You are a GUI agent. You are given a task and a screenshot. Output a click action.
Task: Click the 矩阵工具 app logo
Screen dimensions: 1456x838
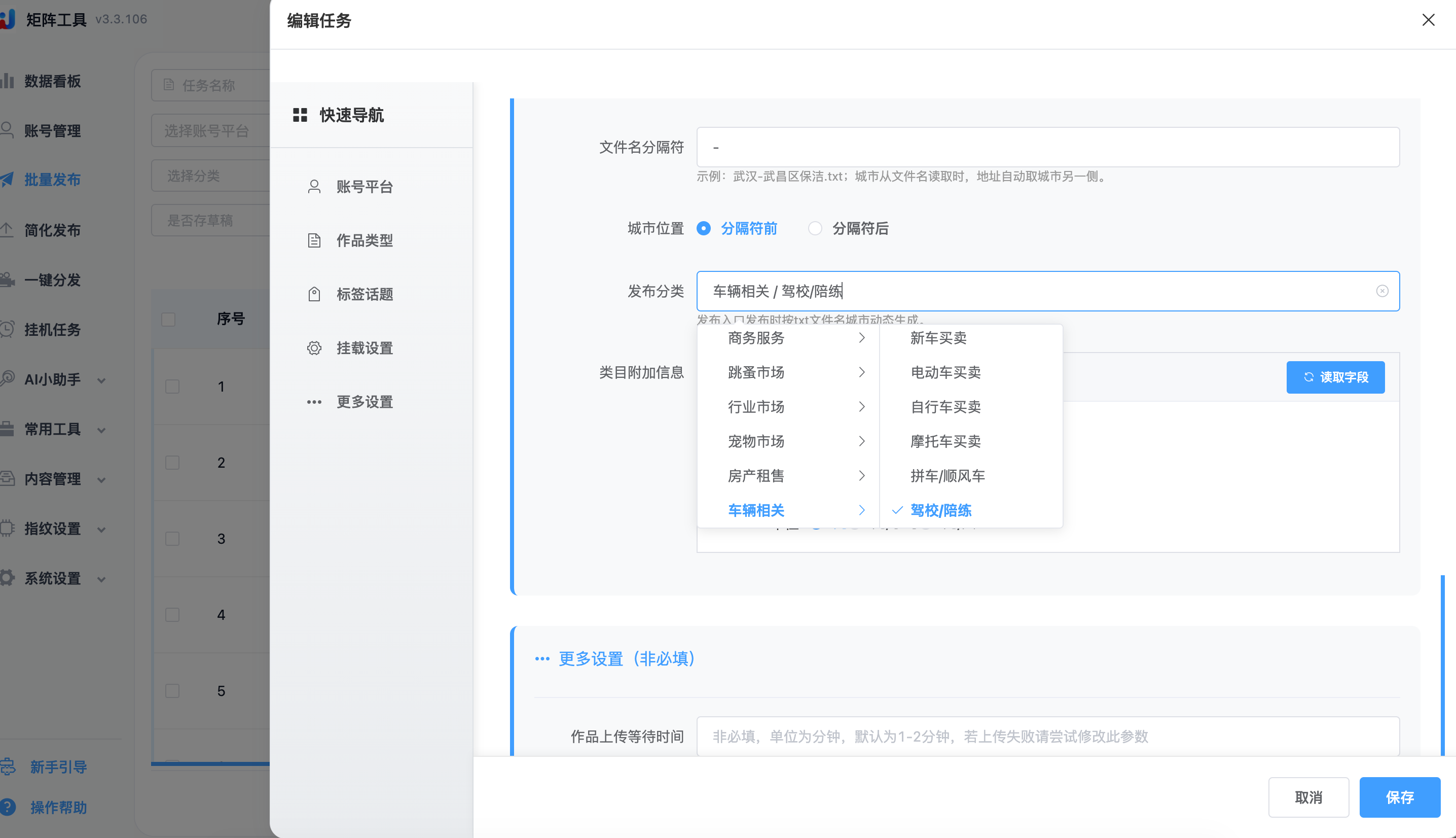point(7,19)
